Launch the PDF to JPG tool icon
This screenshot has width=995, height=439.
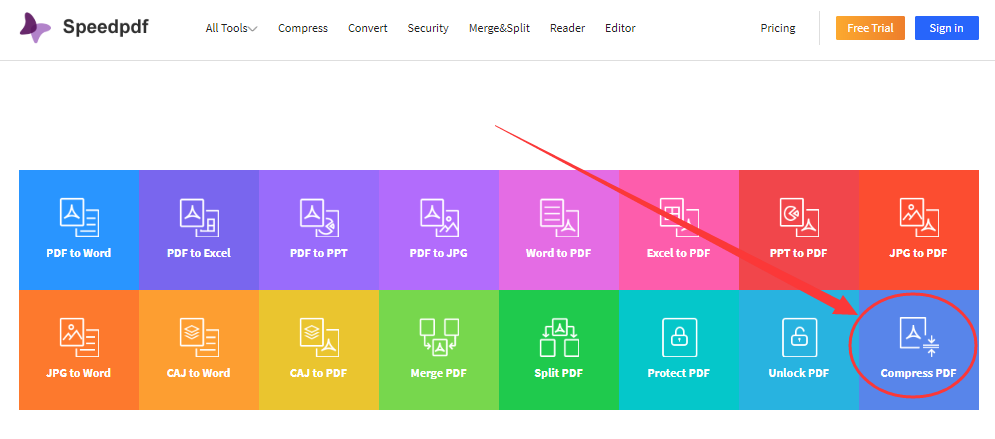(439, 217)
